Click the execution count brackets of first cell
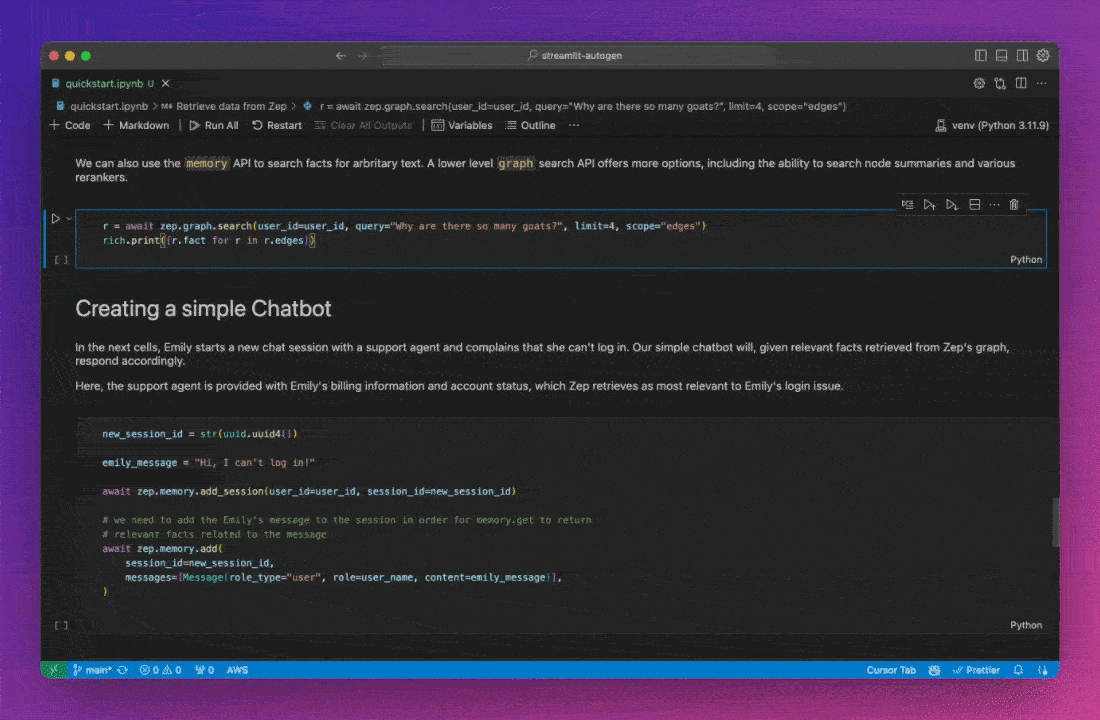 coord(61,260)
